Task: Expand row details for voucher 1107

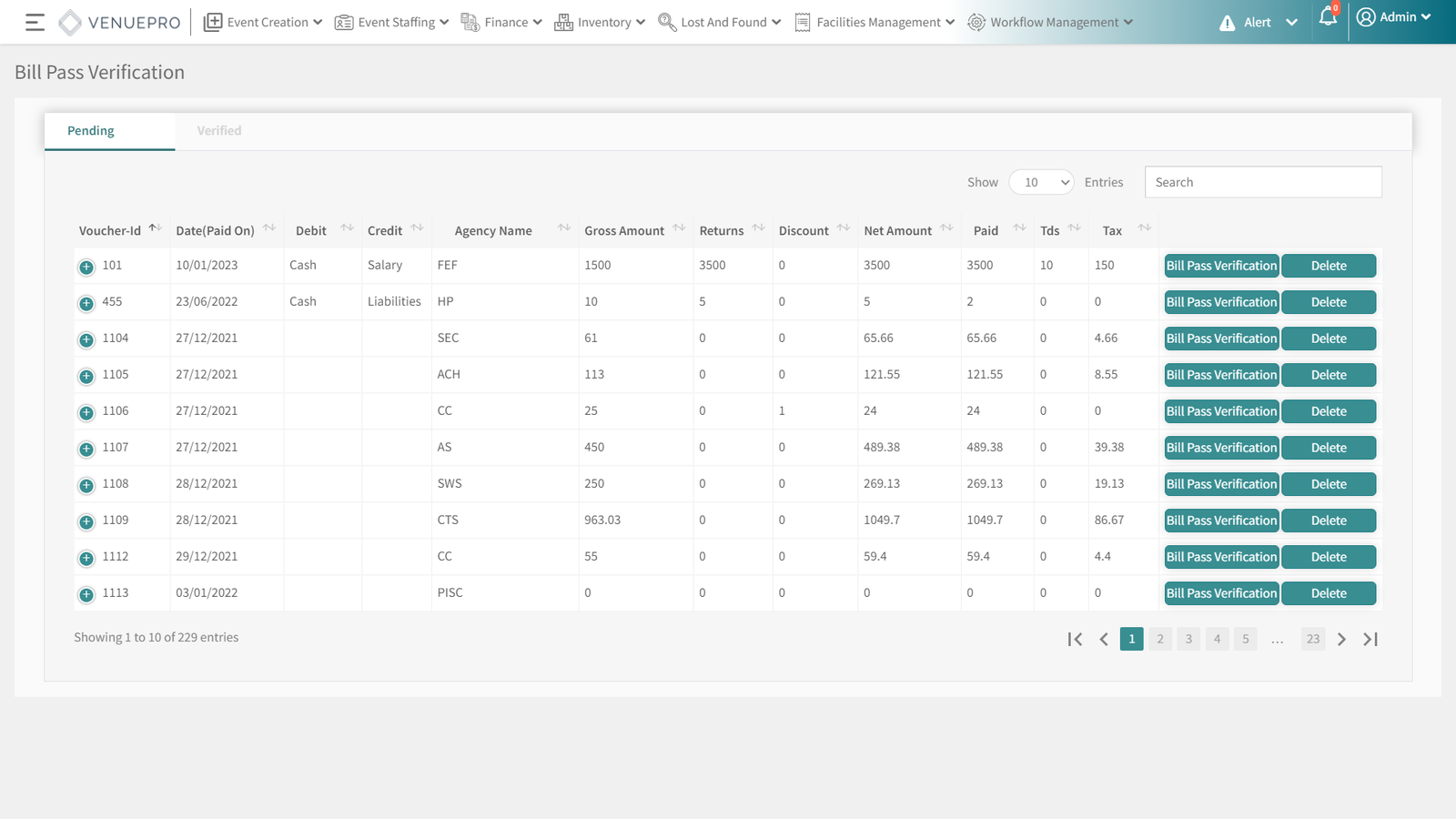Action: click(86, 449)
